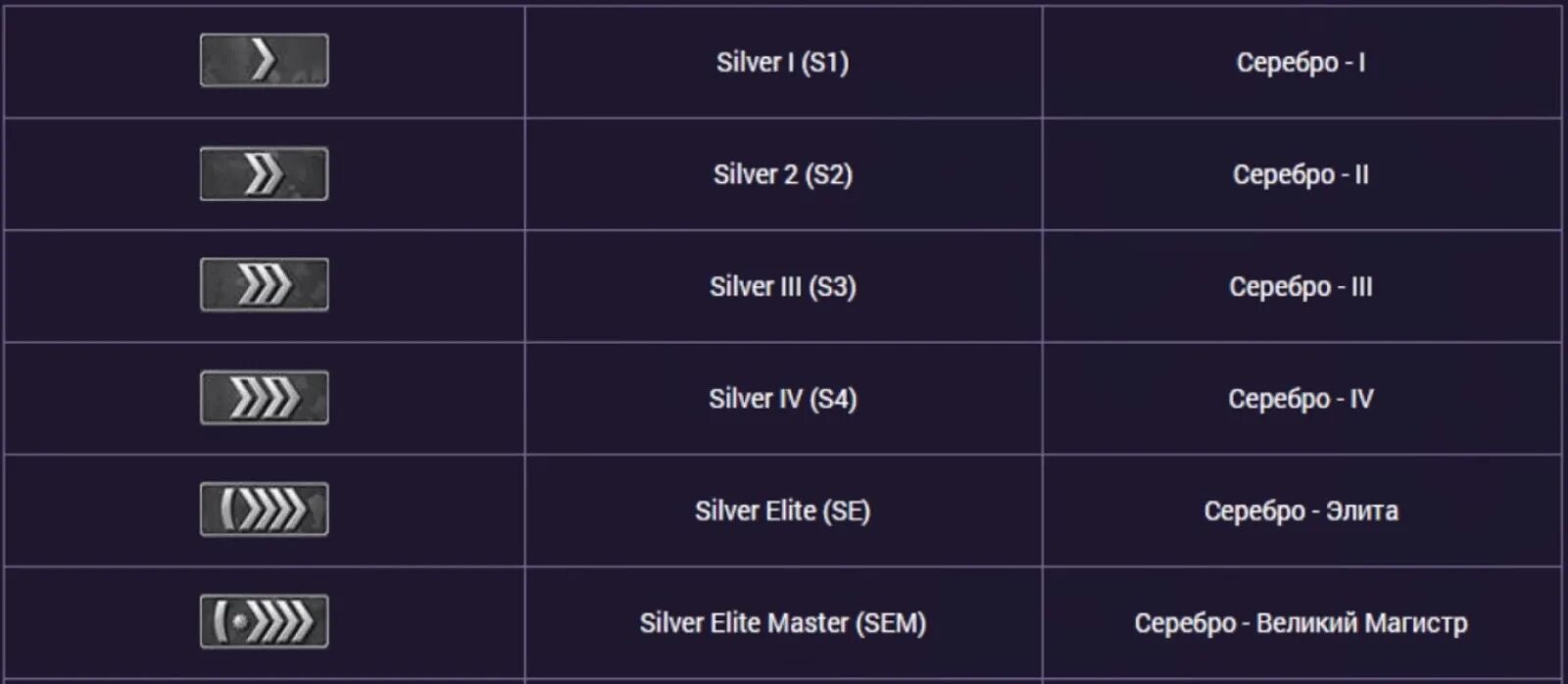The height and width of the screenshot is (684, 1568).
Task: Select the 'Серебро - II' cell
Action: (1300, 174)
